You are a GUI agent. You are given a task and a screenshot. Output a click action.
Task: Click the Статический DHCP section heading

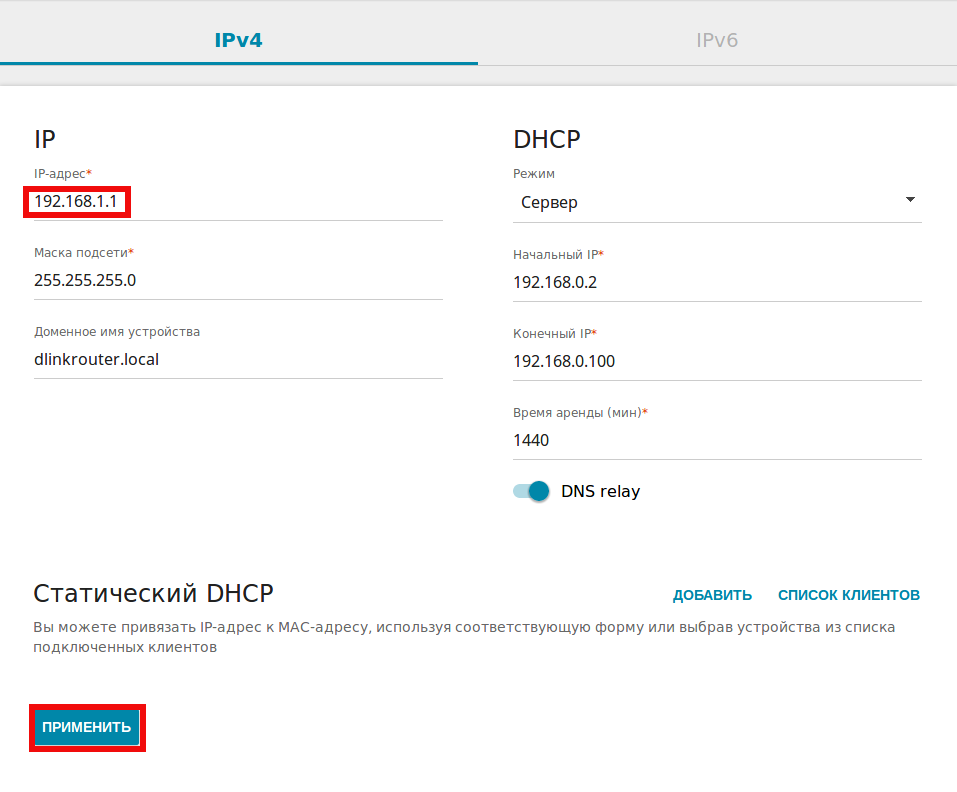tap(153, 593)
